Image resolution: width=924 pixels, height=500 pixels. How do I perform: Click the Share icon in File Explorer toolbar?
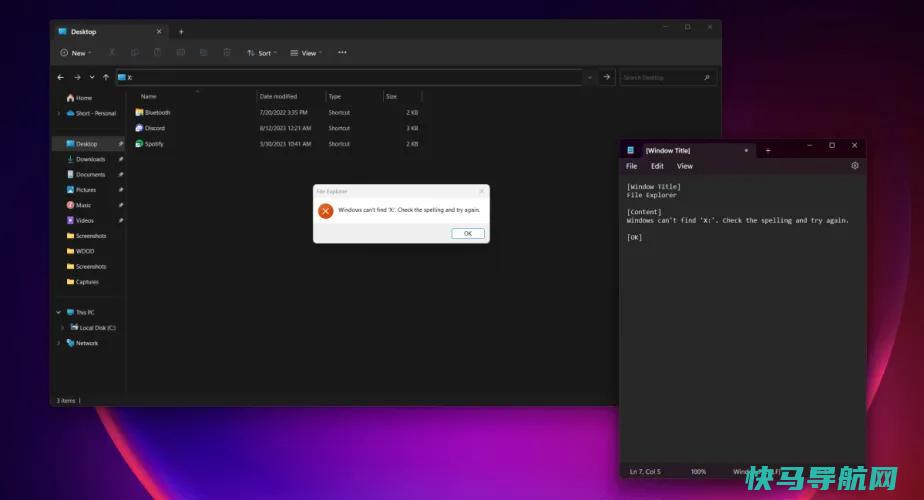tap(203, 52)
